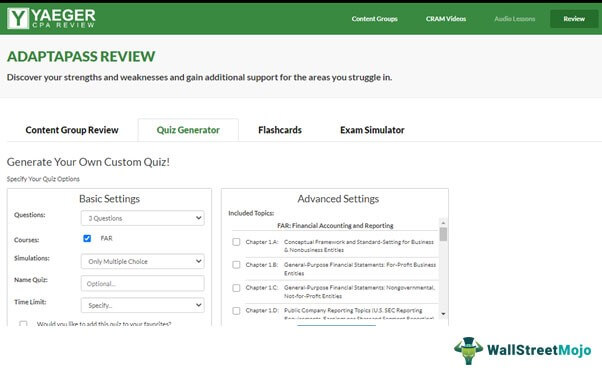Open the Exam Simulator tab

pos(372,130)
